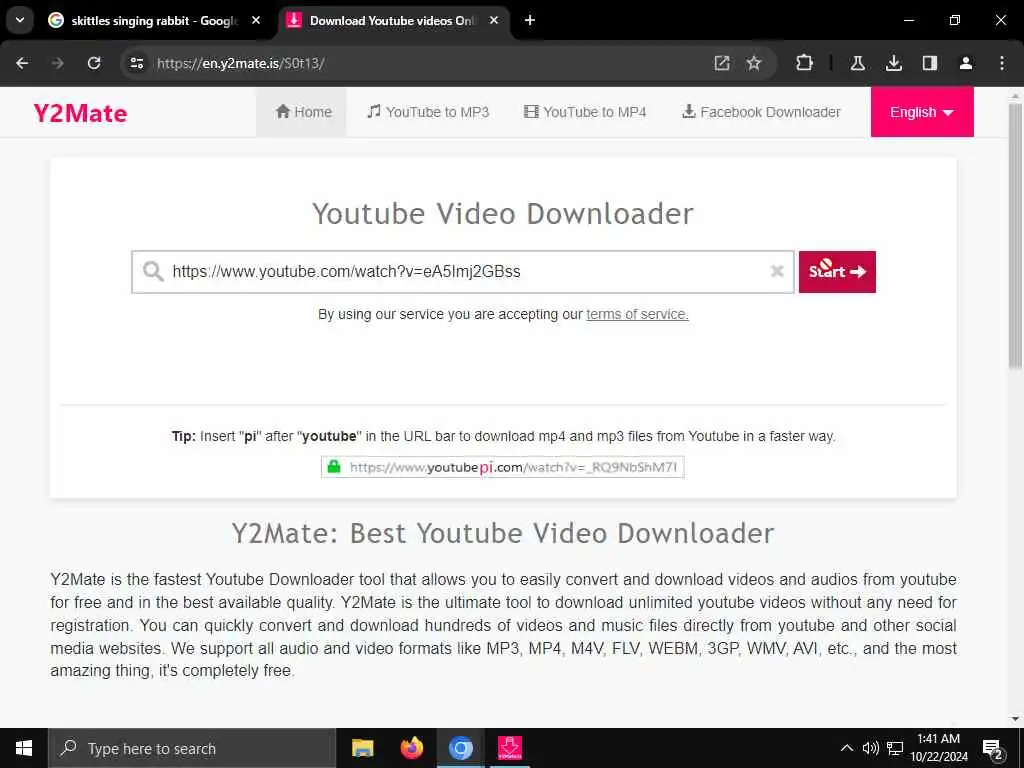Image resolution: width=1024 pixels, height=768 pixels.
Task: Click the youtubepi example URL image
Action: 502,467
